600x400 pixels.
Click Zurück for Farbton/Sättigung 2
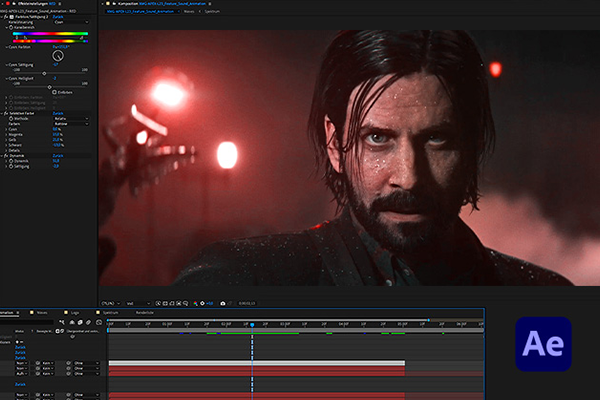tap(58, 17)
